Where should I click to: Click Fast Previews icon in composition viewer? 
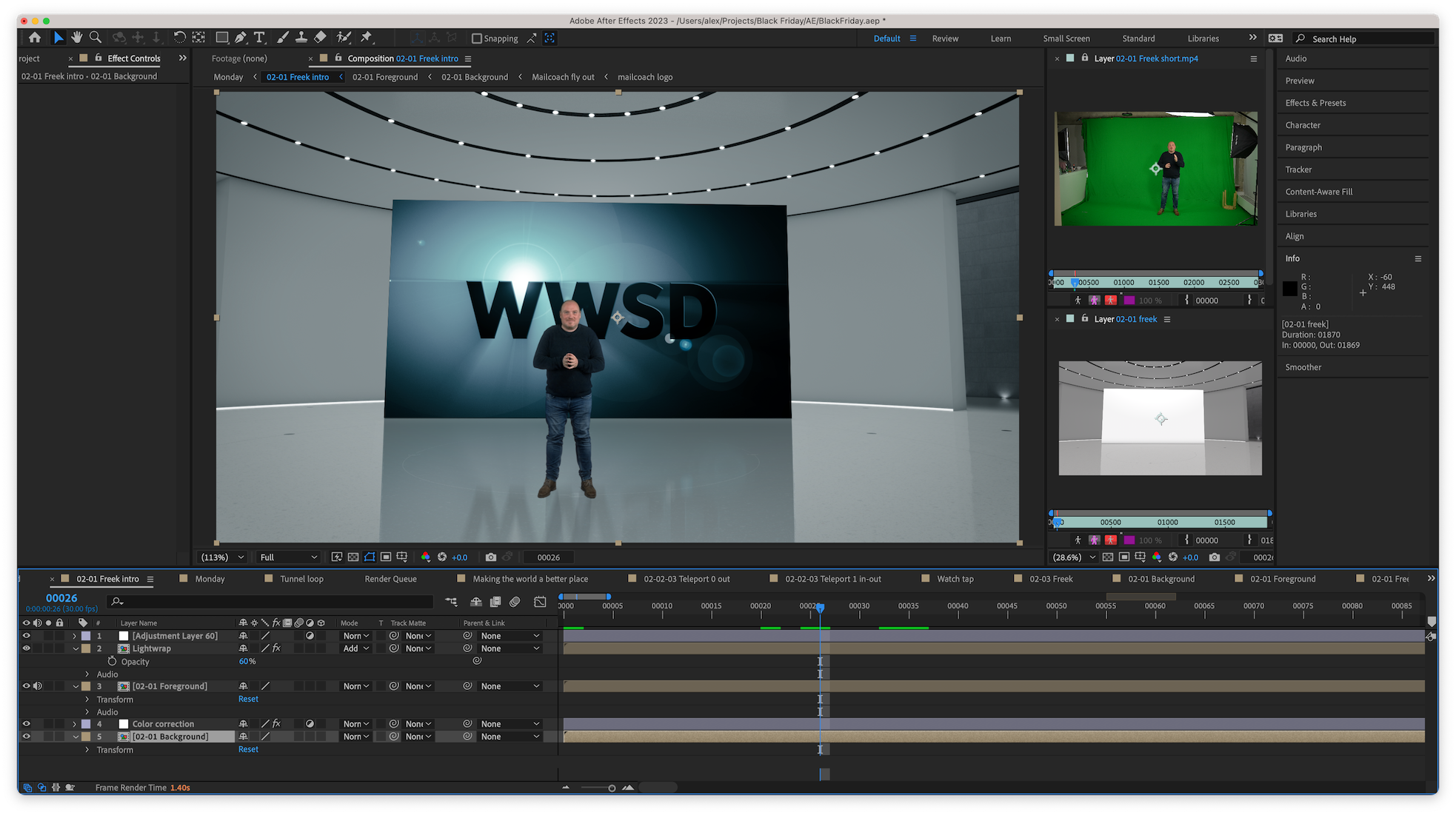tap(337, 557)
